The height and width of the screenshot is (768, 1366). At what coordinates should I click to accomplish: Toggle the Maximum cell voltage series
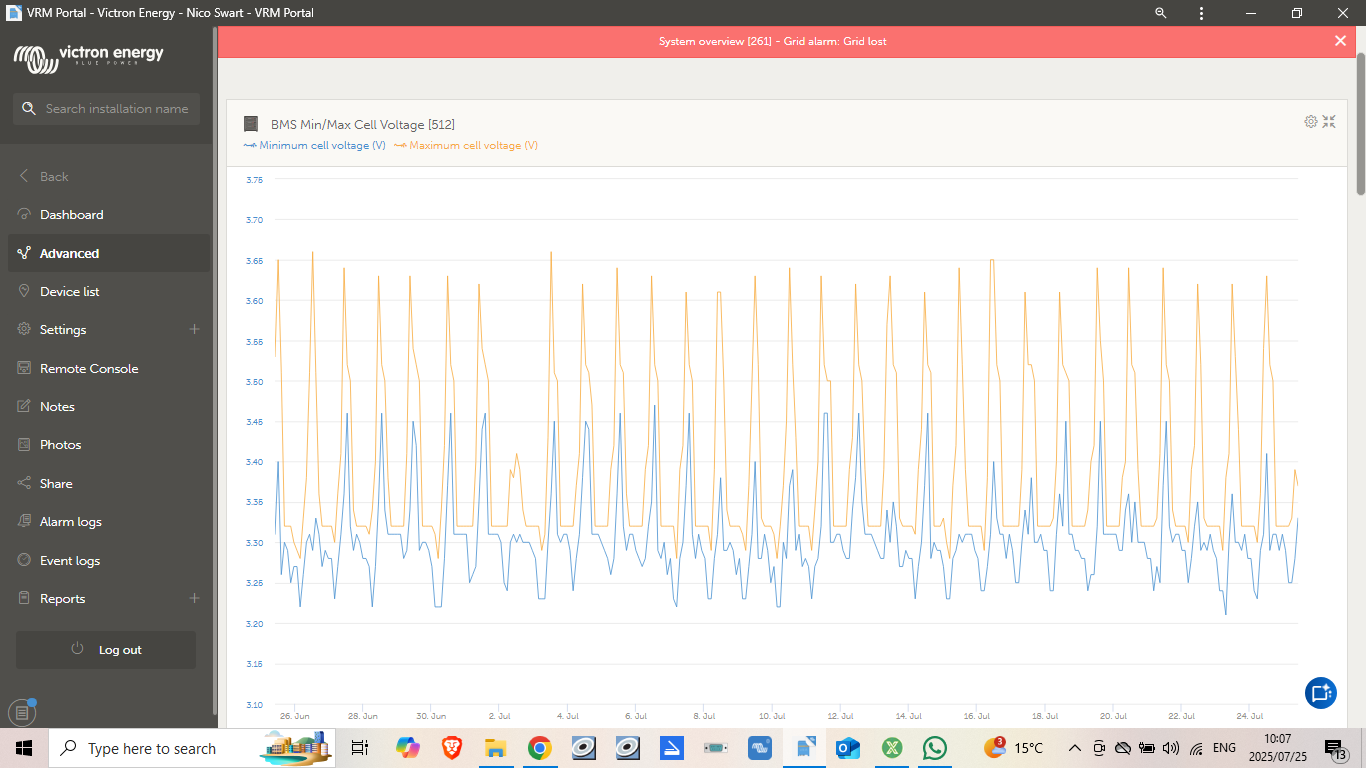pyautogui.click(x=466, y=146)
